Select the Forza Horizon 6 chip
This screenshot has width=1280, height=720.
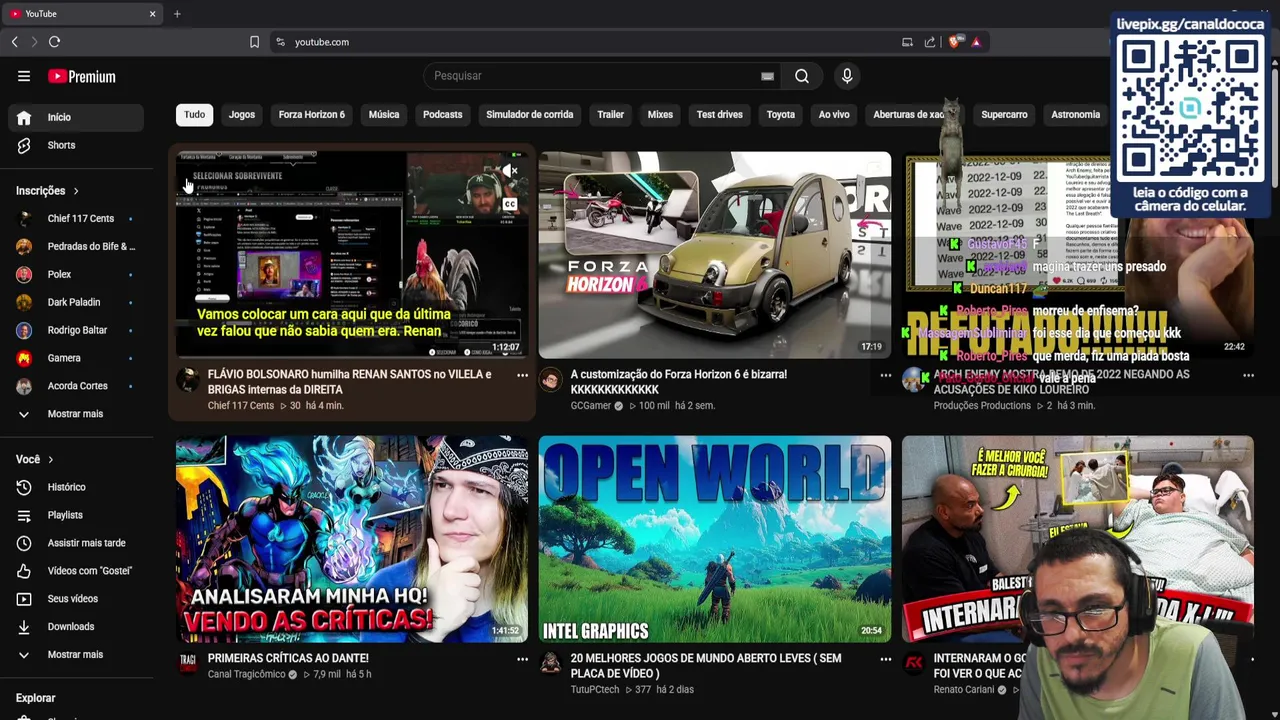click(312, 115)
